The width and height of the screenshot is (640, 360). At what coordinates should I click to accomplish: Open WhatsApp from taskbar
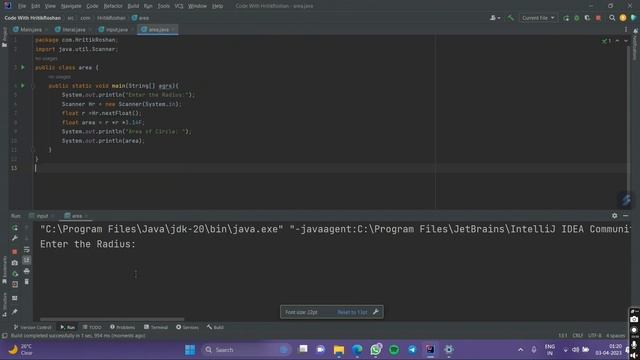click(376, 350)
